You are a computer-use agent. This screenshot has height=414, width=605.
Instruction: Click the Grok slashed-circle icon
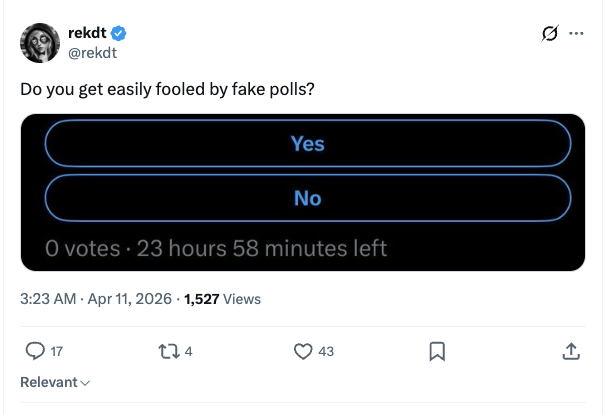(x=548, y=34)
